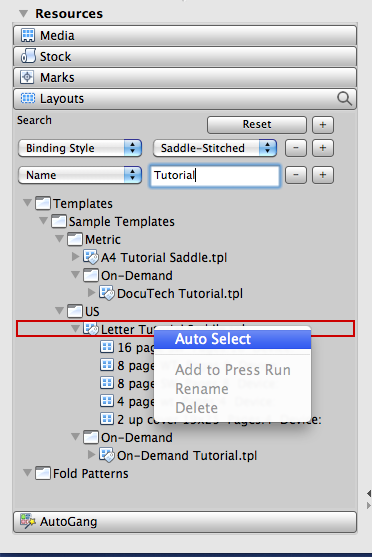
Task: Click the Stock roll icon
Action: (x=28, y=56)
